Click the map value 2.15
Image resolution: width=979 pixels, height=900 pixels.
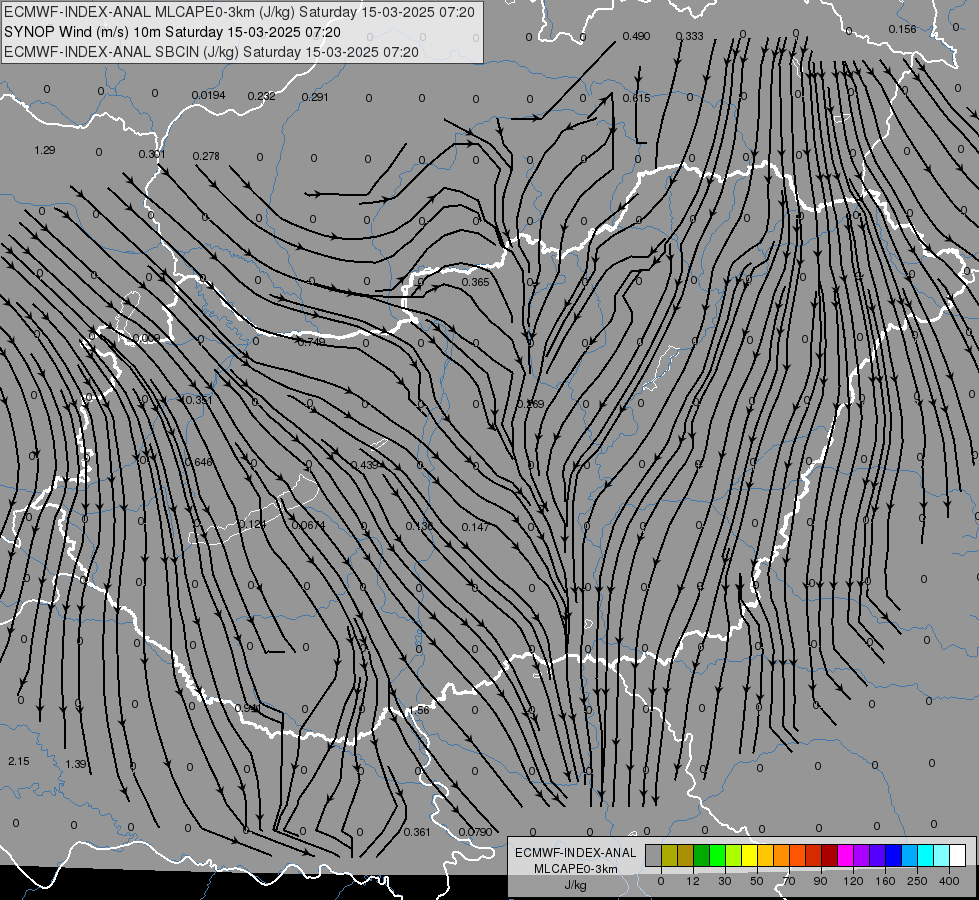point(19,761)
